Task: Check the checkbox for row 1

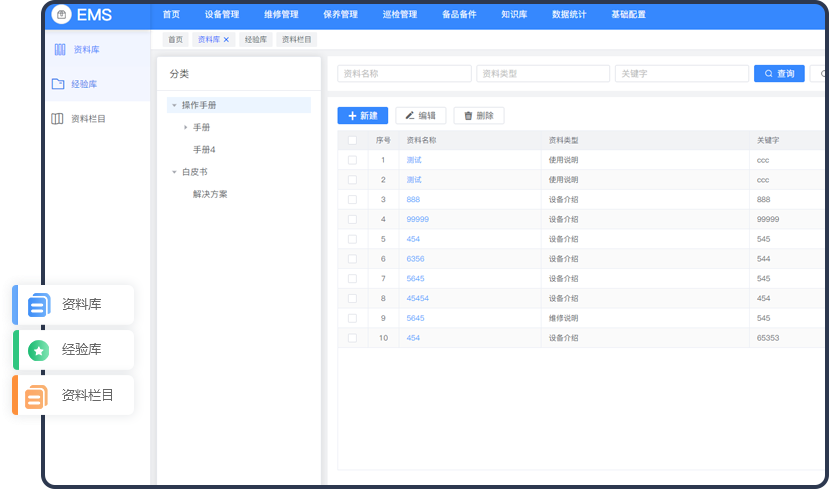Action: point(352,160)
